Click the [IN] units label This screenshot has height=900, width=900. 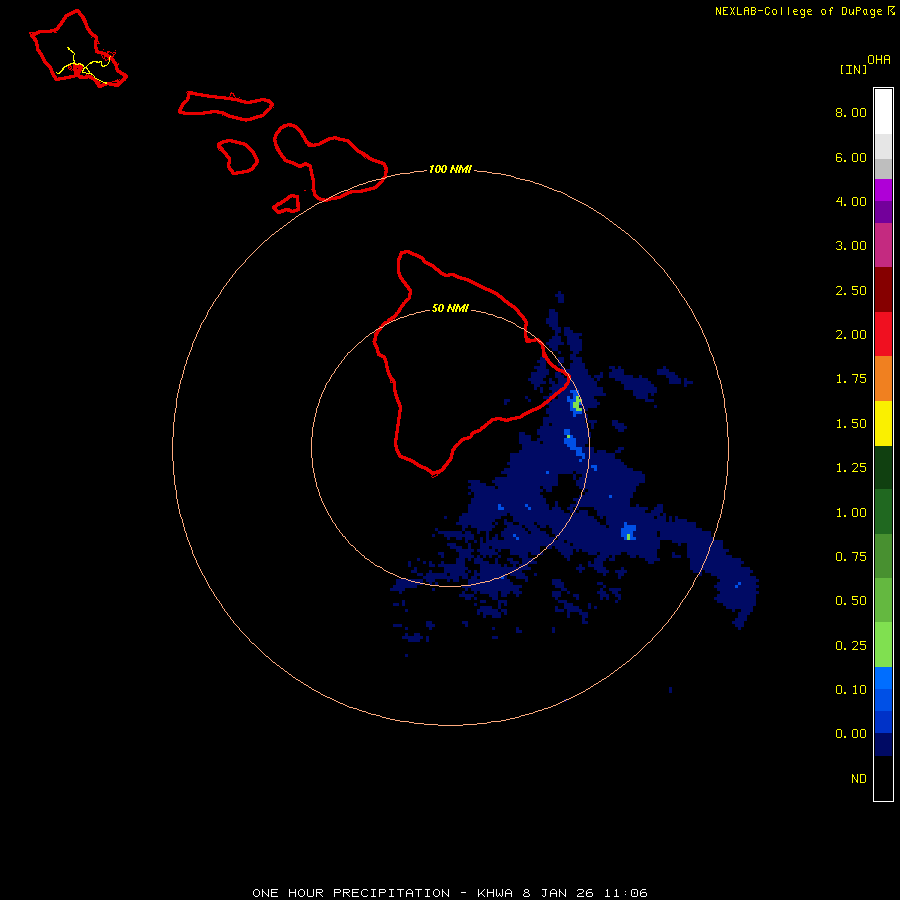click(x=853, y=69)
